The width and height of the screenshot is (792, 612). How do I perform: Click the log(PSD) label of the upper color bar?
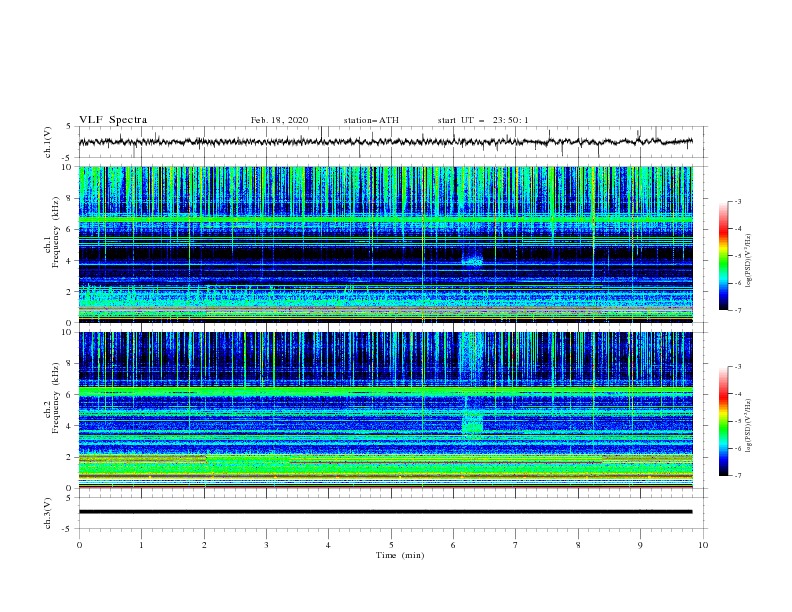tap(748, 261)
